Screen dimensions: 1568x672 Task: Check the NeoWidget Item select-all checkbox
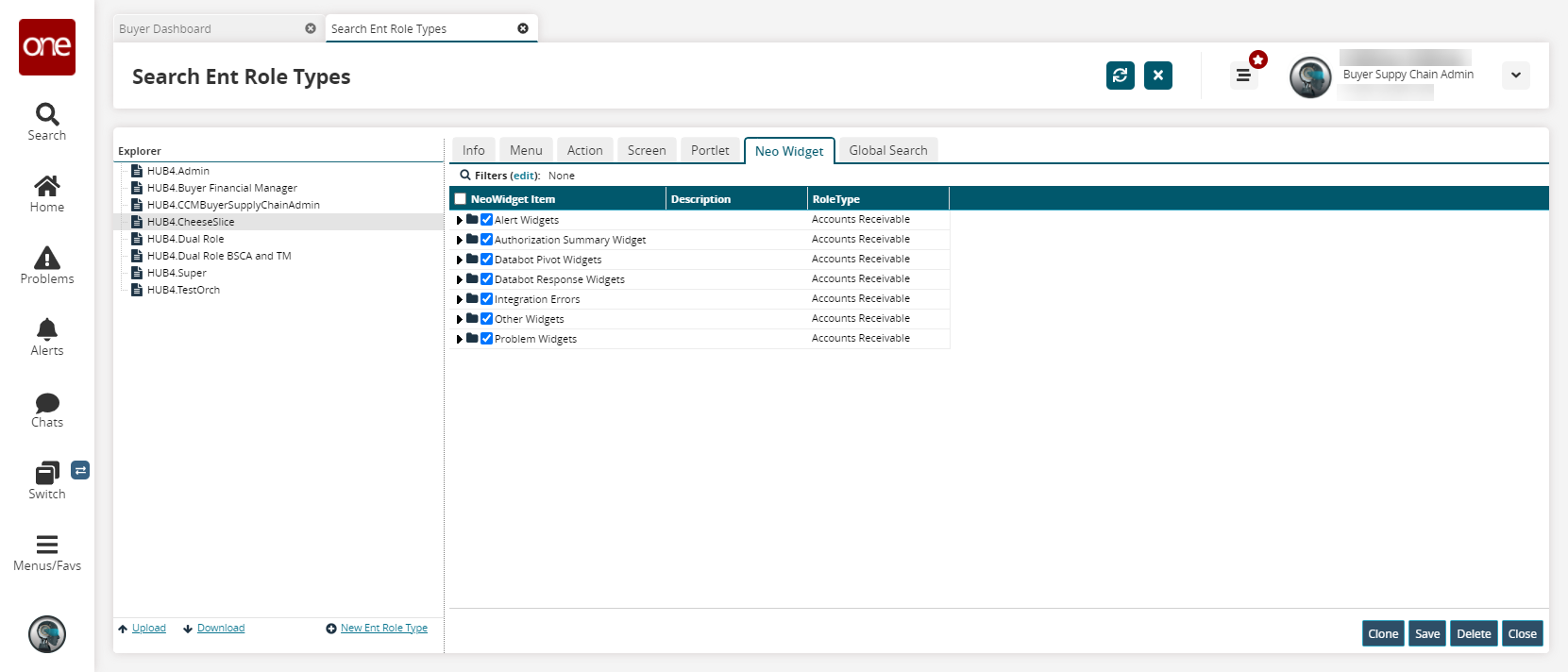(x=461, y=199)
